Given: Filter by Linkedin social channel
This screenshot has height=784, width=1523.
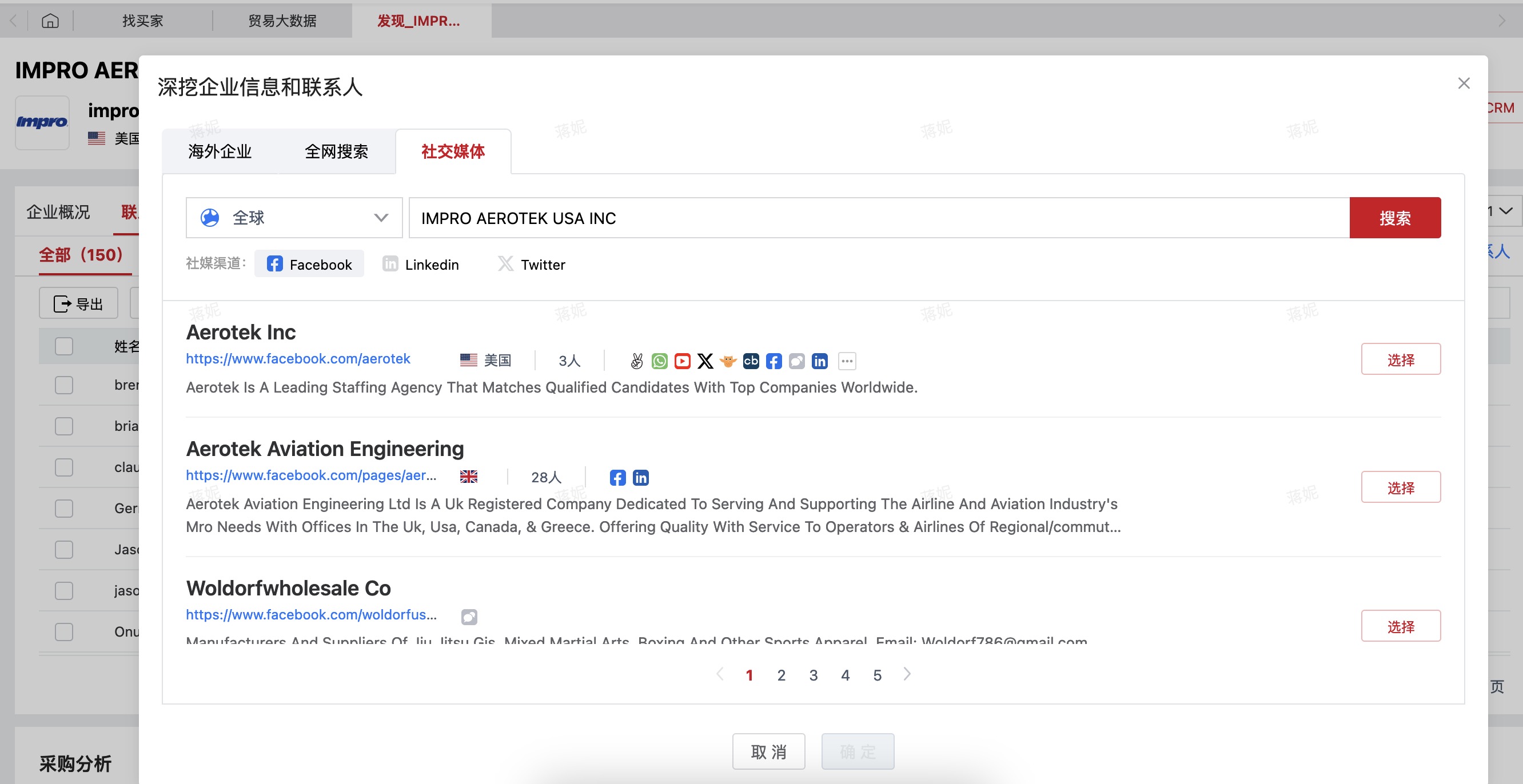Looking at the screenshot, I should (421, 264).
